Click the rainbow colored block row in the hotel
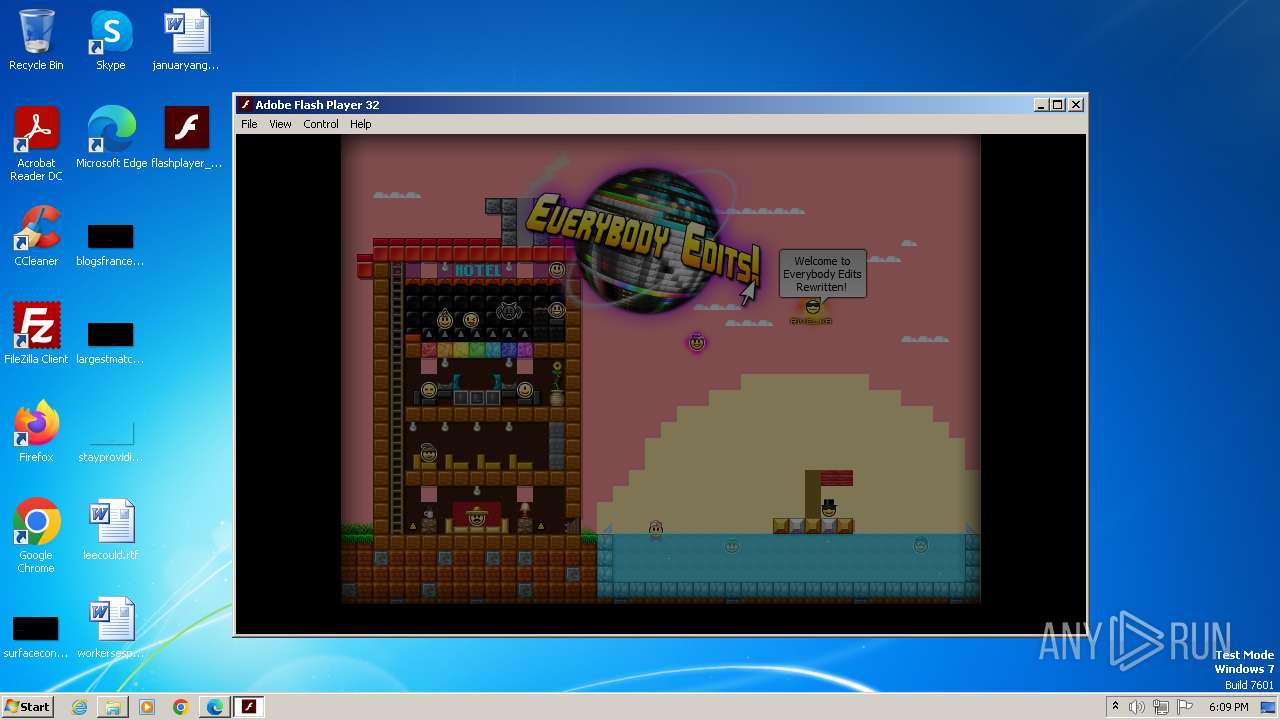 [477, 350]
